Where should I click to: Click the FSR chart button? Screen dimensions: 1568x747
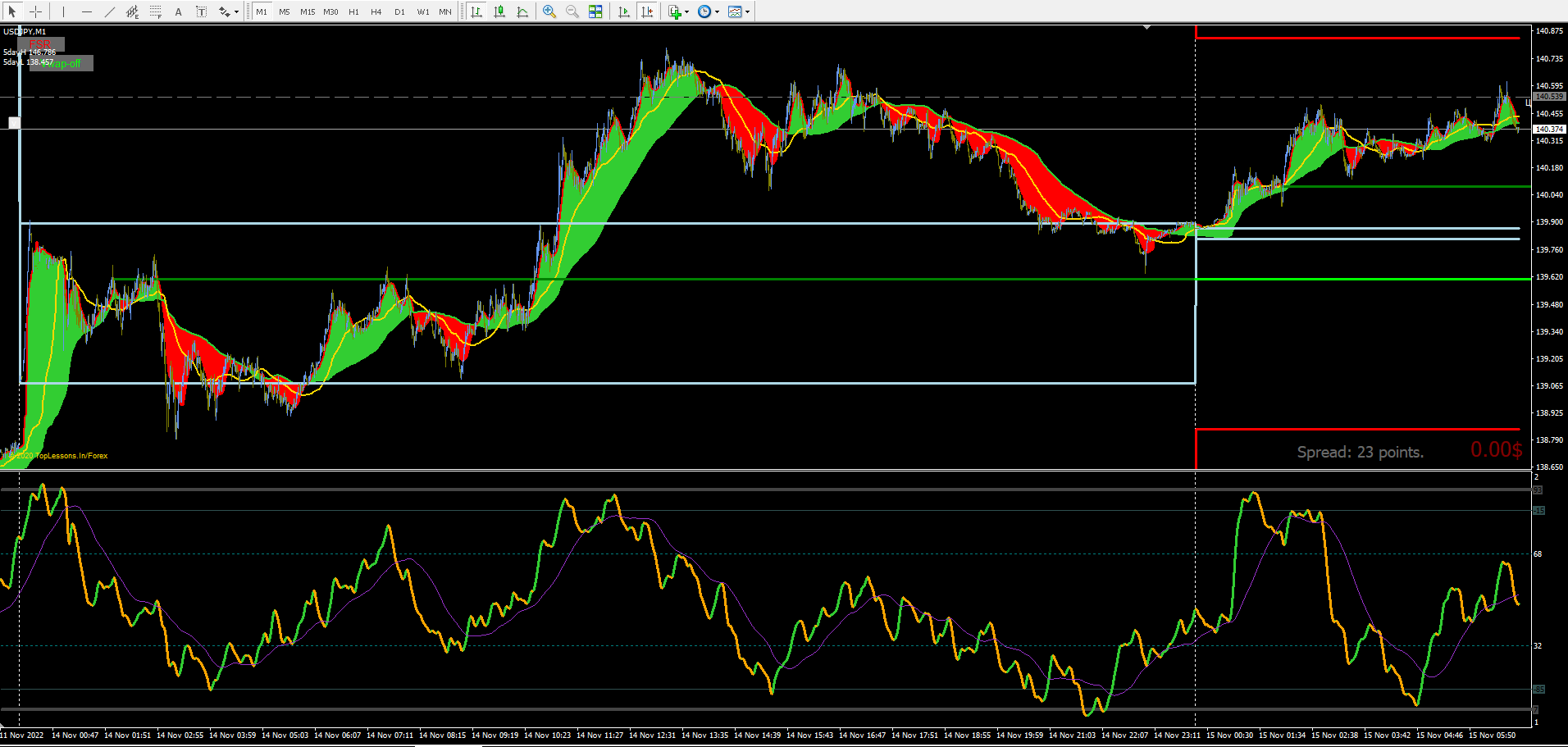pyautogui.click(x=40, y=44)
